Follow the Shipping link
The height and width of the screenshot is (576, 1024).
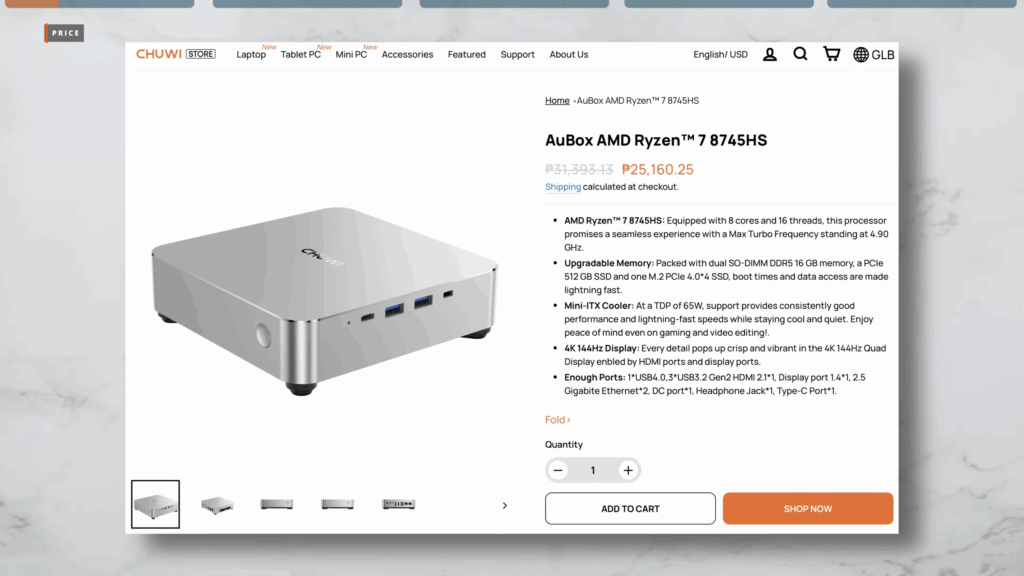click(563, 187)
